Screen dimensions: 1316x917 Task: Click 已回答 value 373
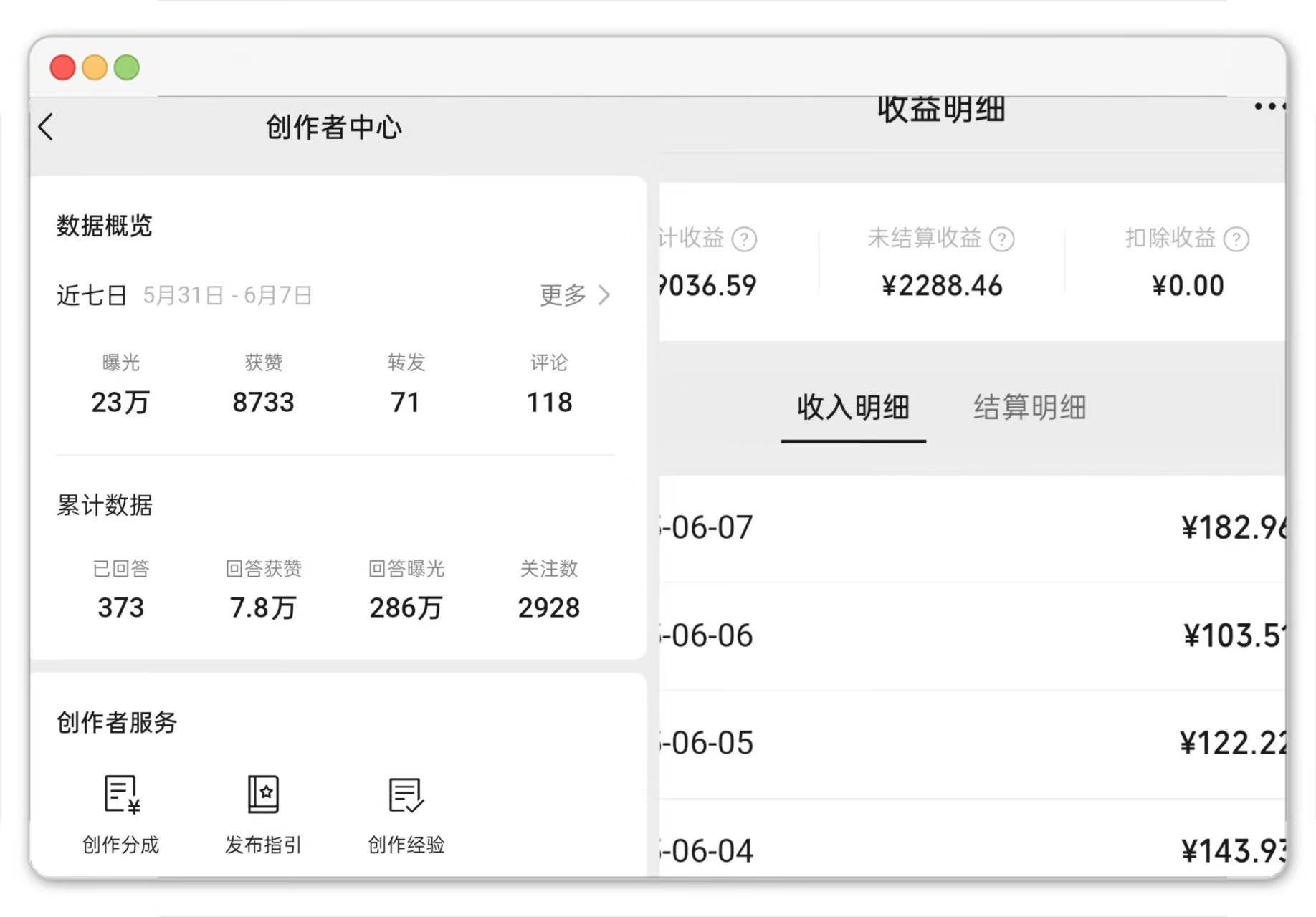click(120, 608)
